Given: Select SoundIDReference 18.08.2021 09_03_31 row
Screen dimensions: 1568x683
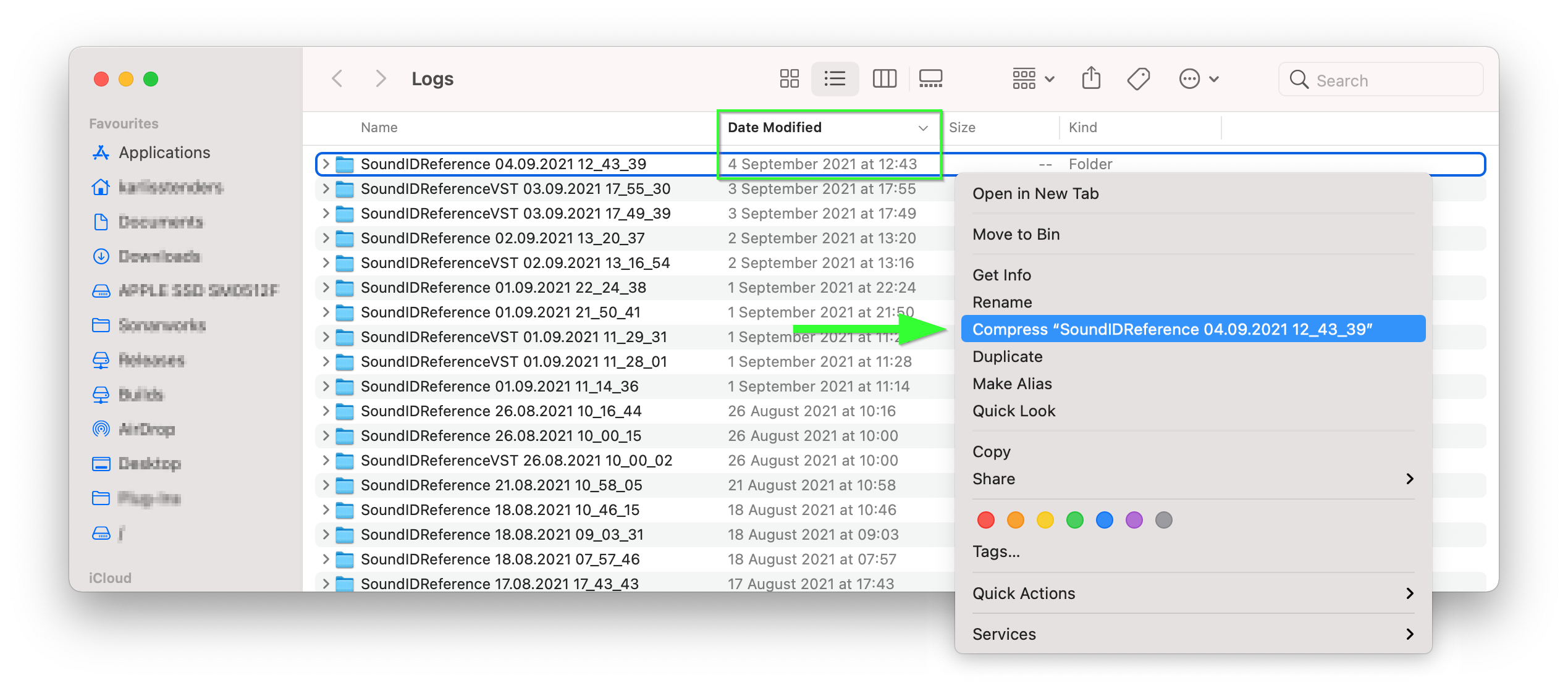Looking at the screenshot, I should [x=634, y=535].
